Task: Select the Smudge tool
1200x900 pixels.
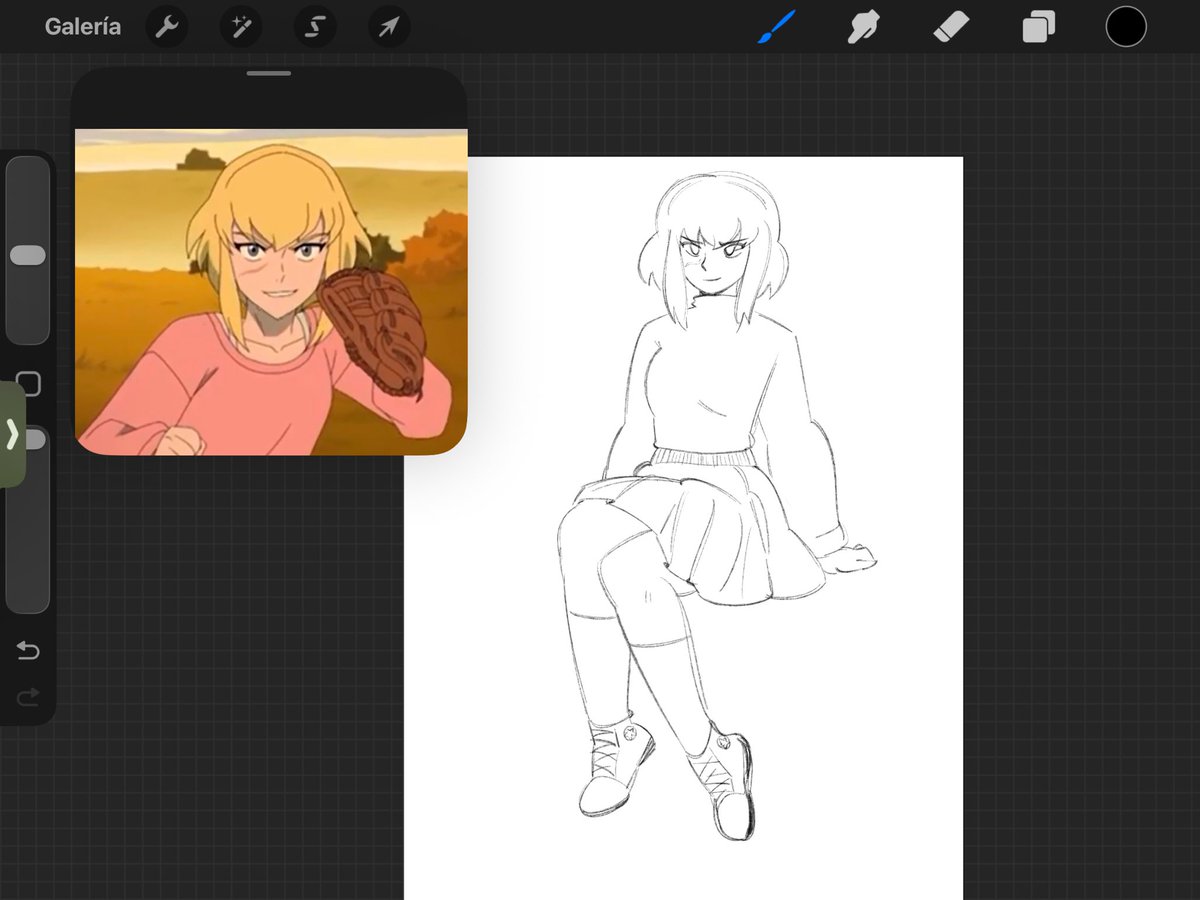Action: [863, 27]
